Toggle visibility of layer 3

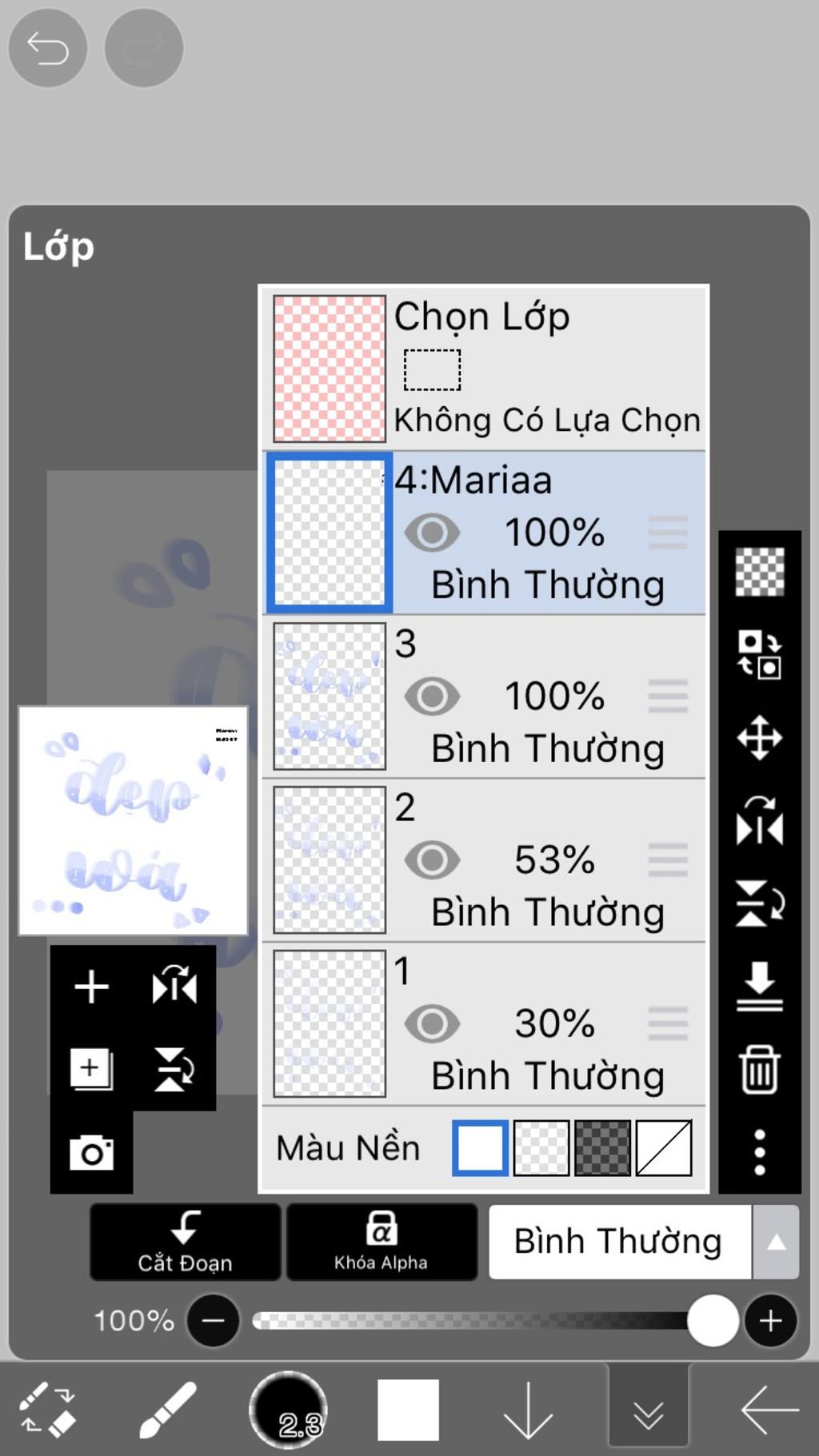tap(432, 696)
